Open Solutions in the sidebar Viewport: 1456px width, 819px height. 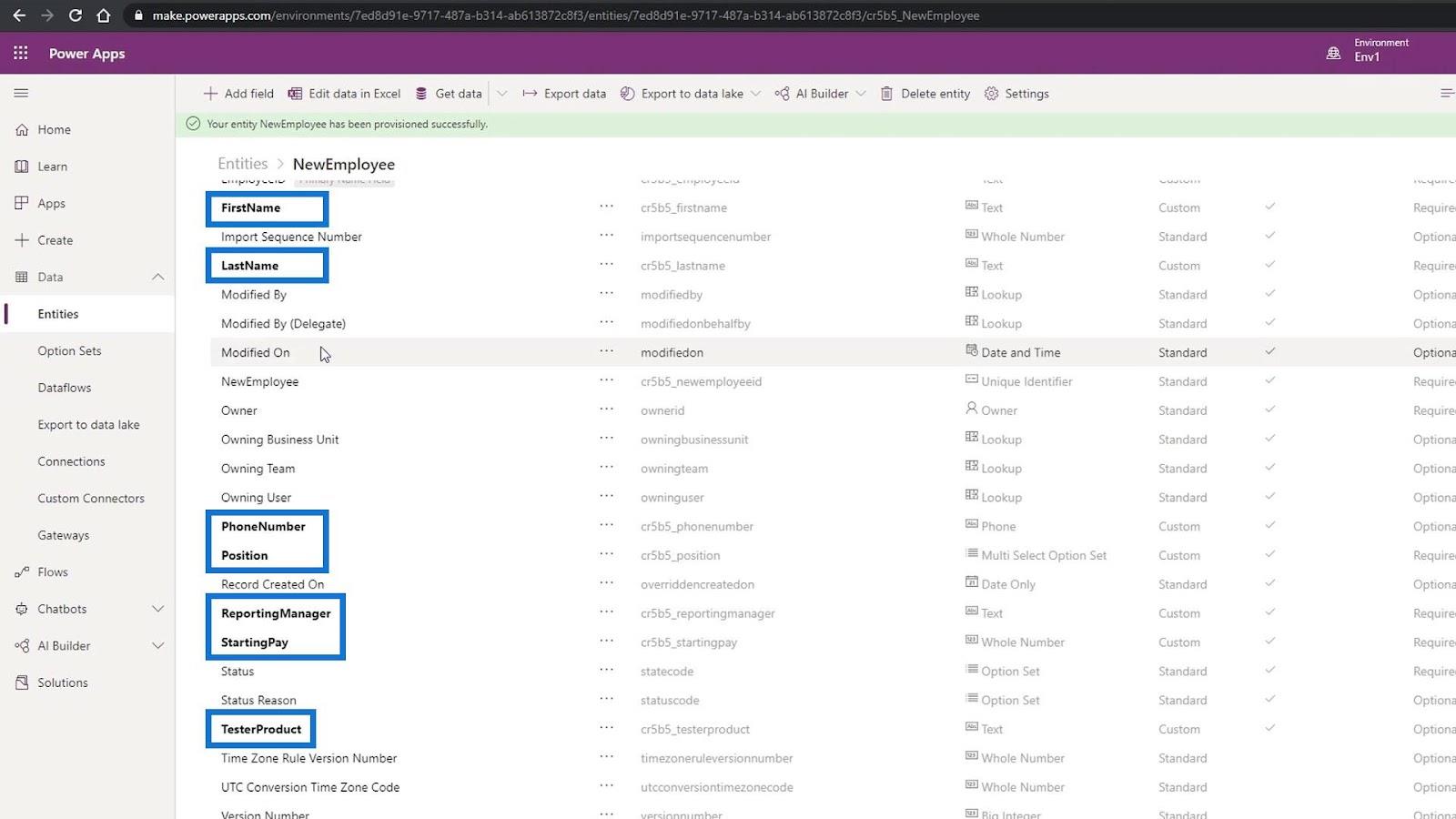click(63, 682)
